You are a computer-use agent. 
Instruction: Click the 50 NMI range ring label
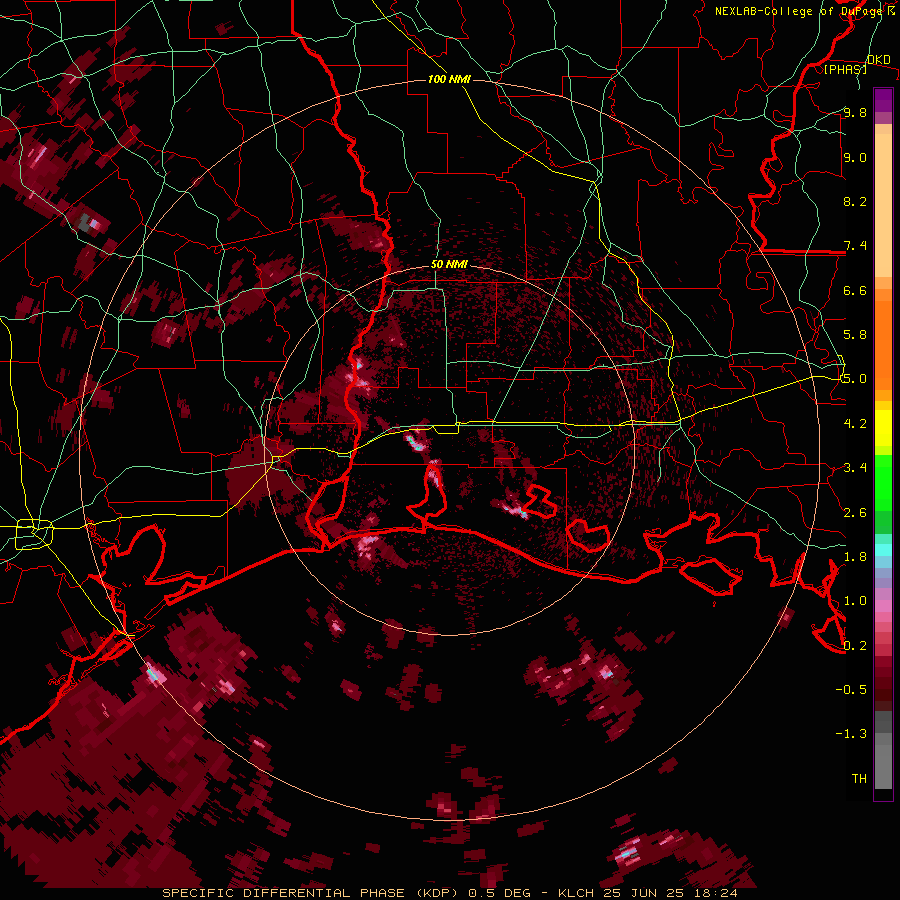click(449, 265)
